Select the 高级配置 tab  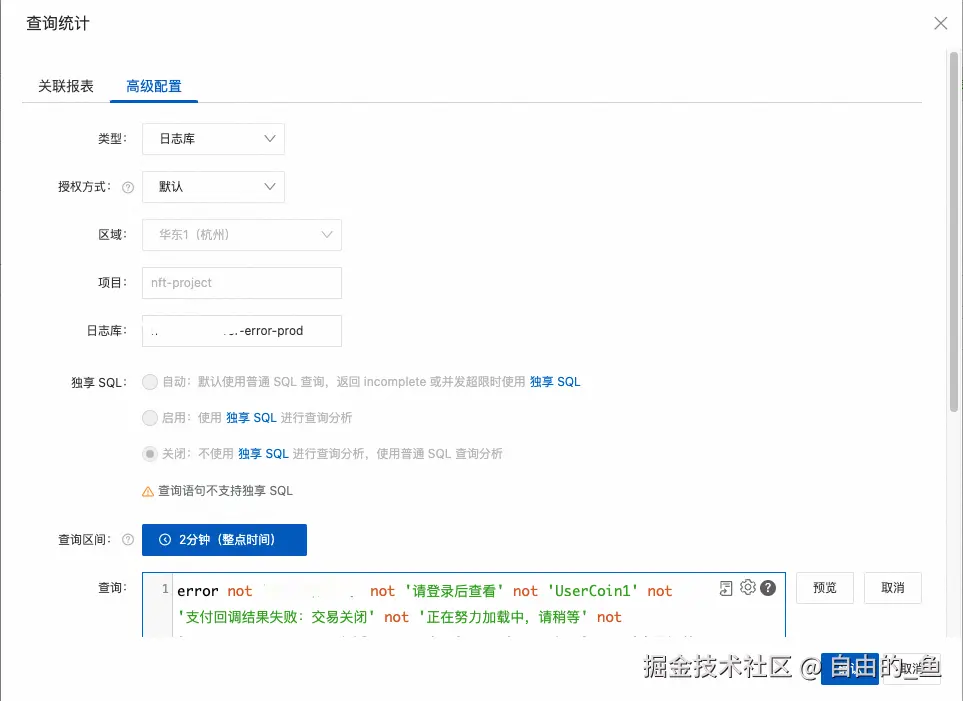[154, 86]
